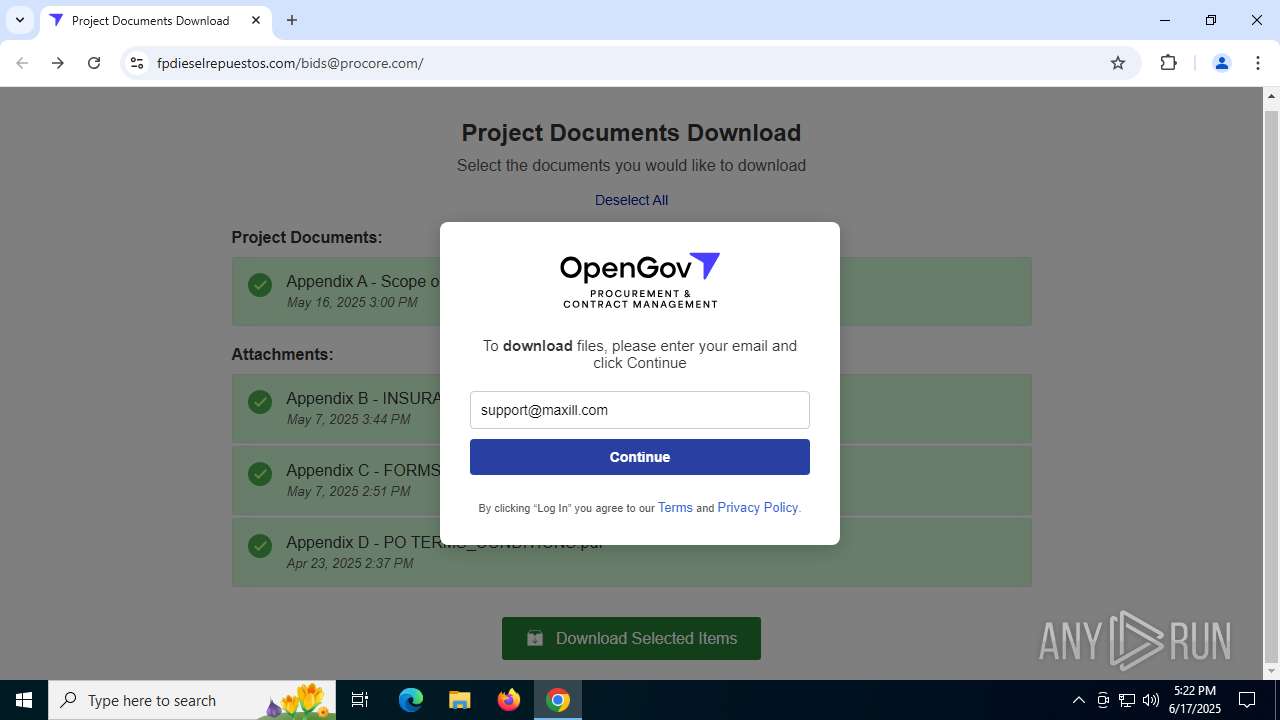
Task: Click the taskbar search box
Action: pyautogui.click(x=192, y=700)
